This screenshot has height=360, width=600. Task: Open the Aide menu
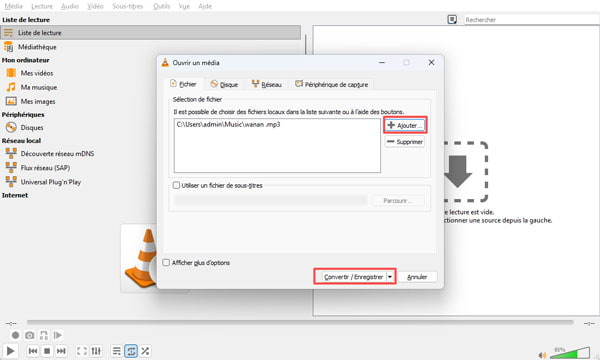pyautogui.click(x=205, y=6)
